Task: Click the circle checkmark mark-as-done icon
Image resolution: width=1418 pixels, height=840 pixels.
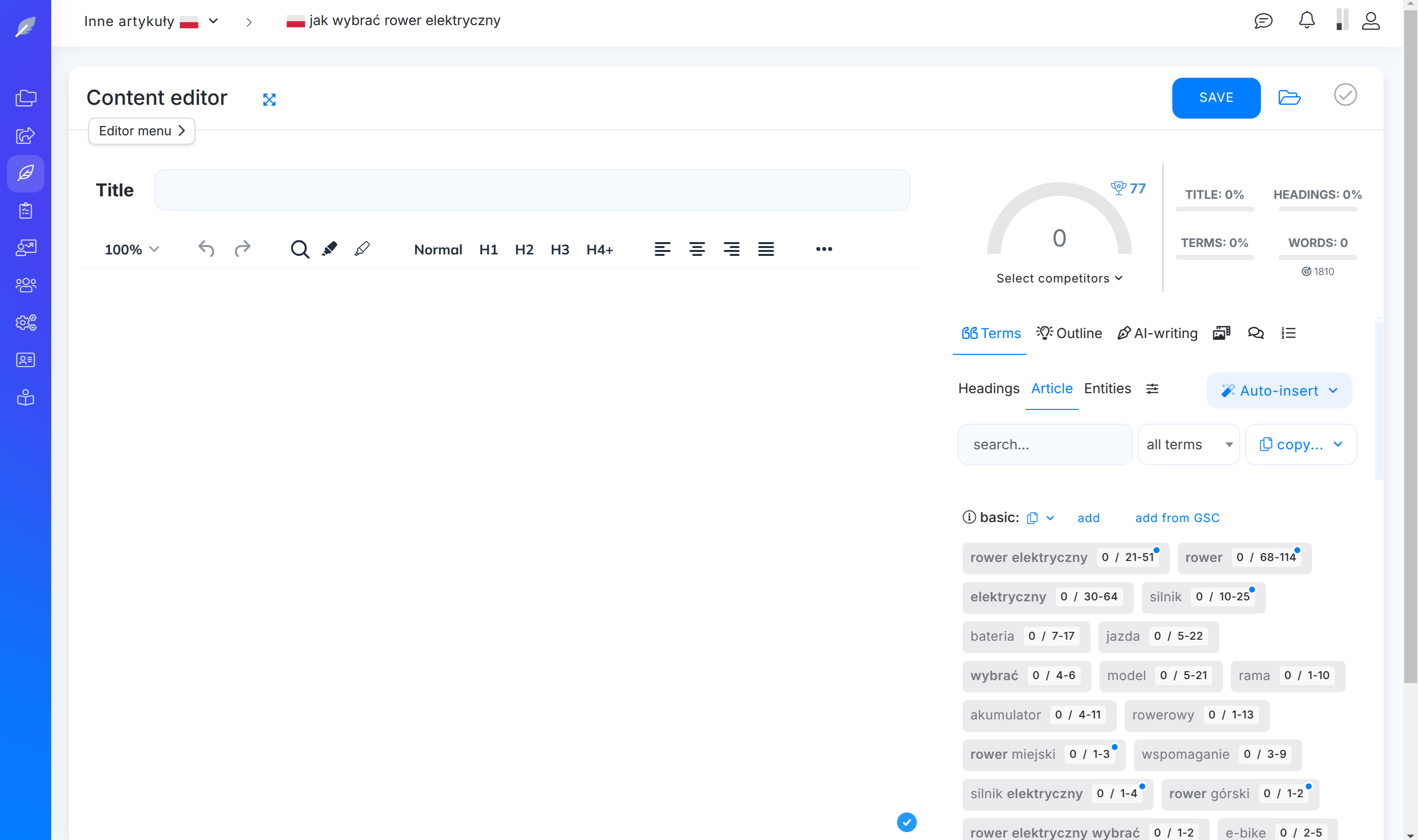Action: tap(1346, 94)
